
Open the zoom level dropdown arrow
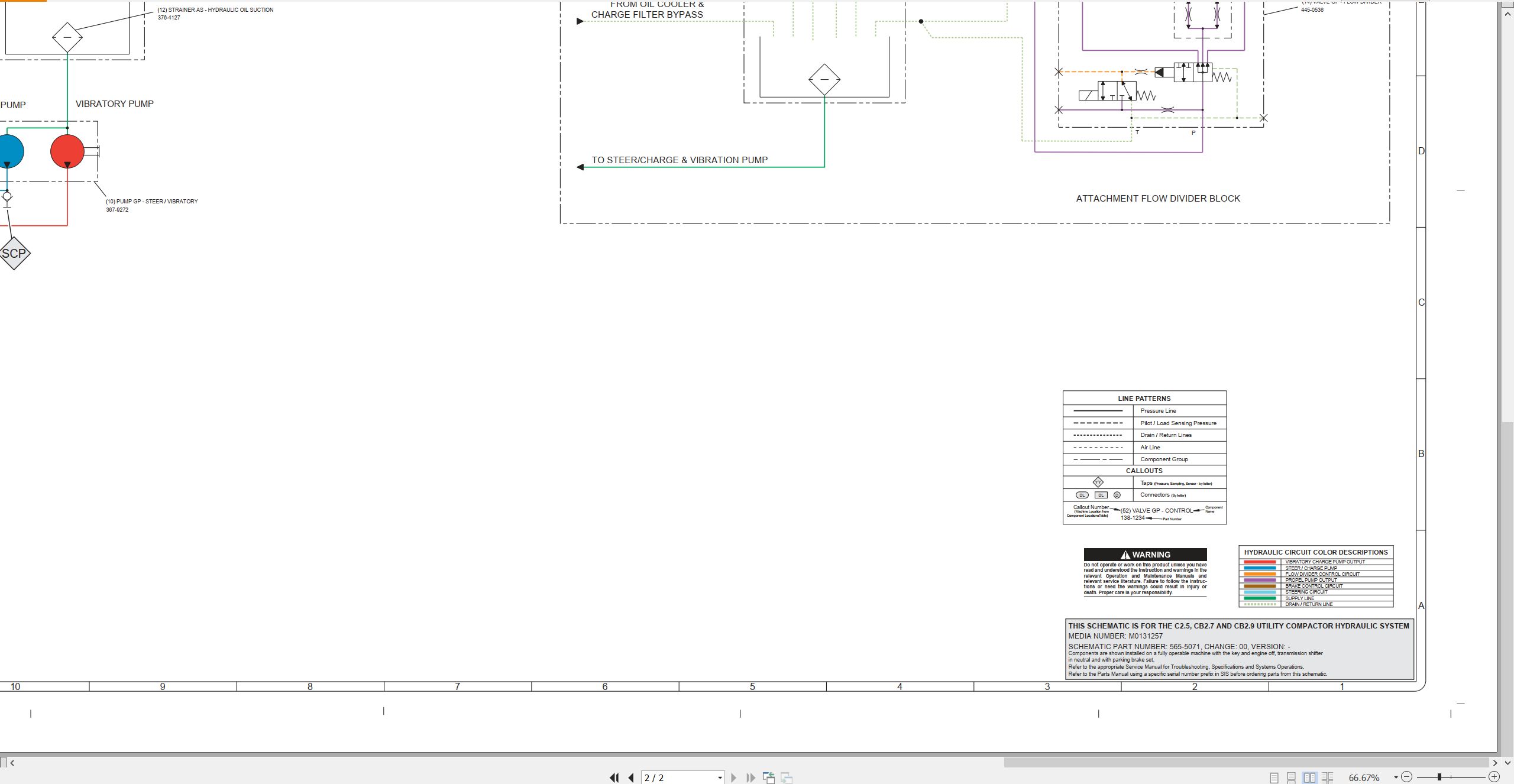1396,777
